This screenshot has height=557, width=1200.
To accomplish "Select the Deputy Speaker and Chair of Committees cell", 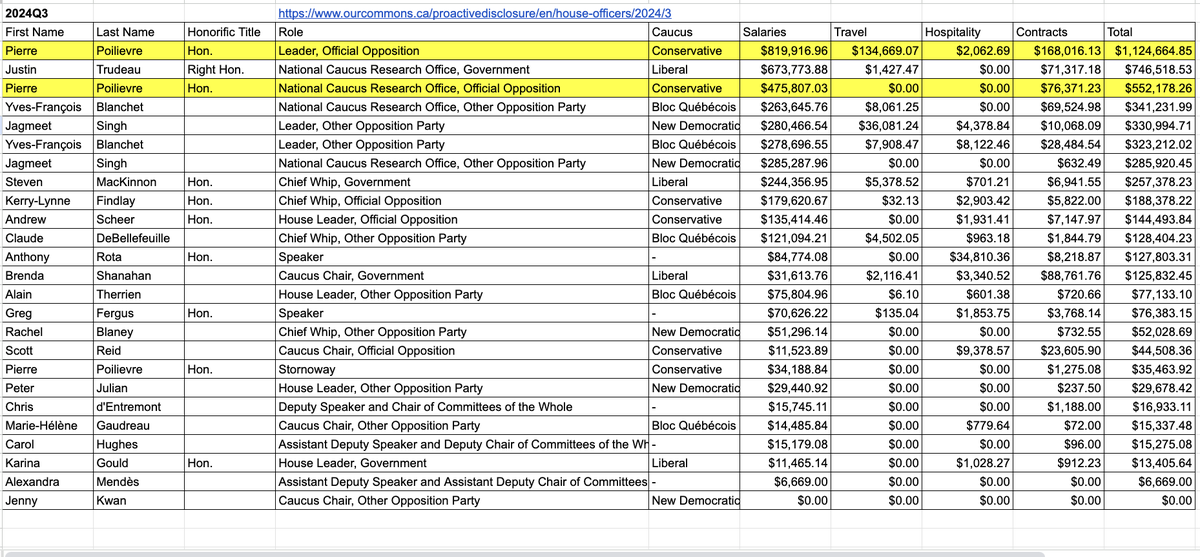I will click(461, 407).
